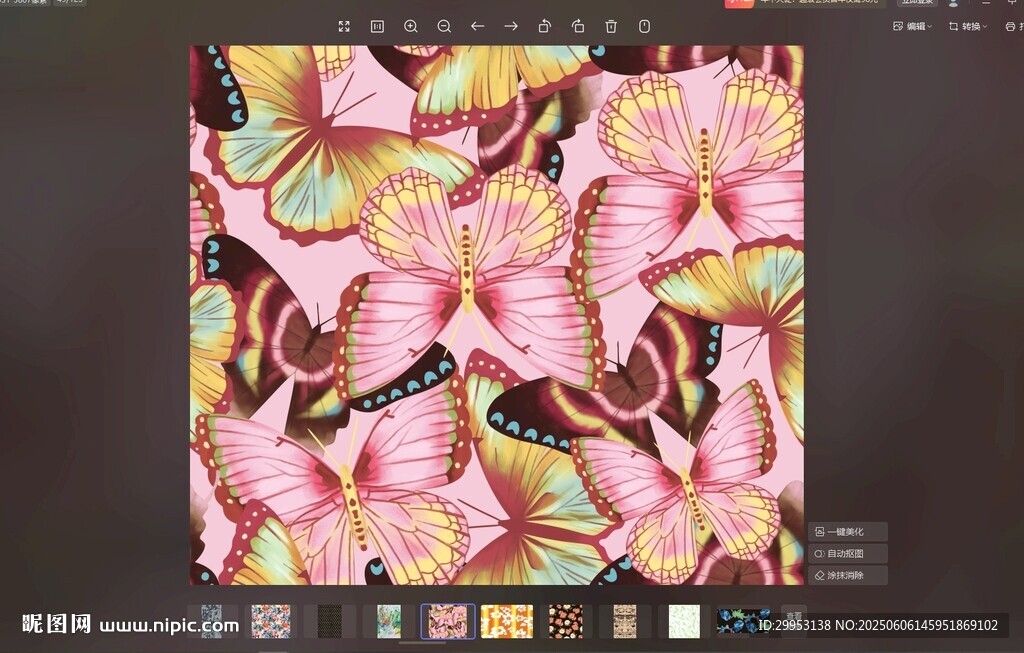The width and height of the screenshot is (1024, 653).
Task: Go to previous image with left arrow
Action: click(x=477, y=26)
